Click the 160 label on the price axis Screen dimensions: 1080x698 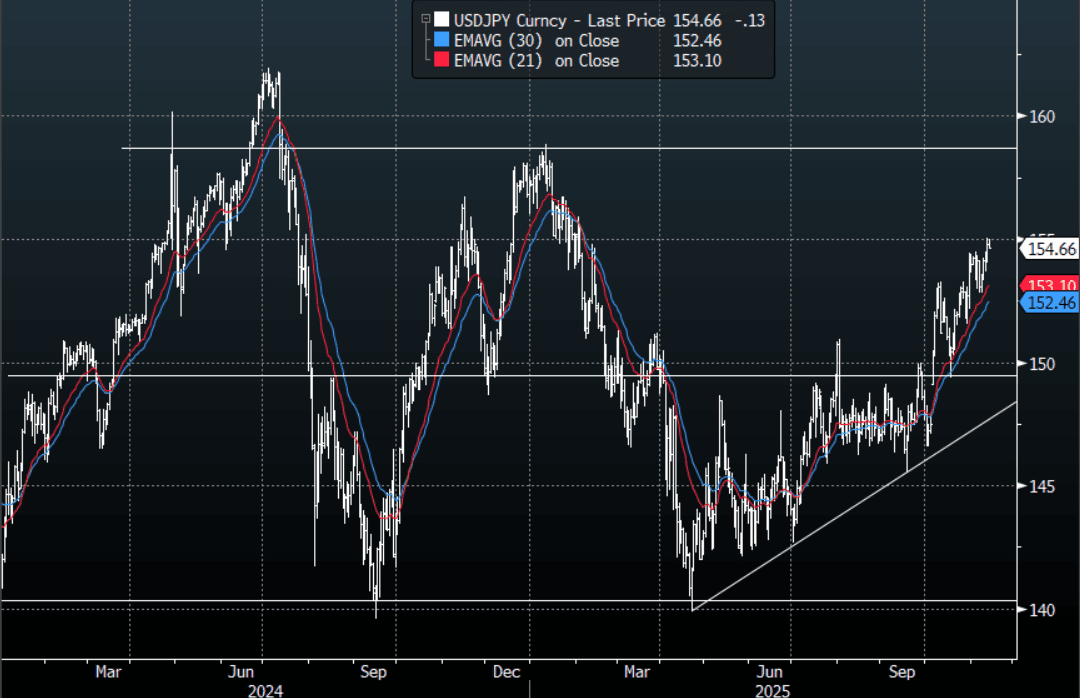pos(1042,116)
